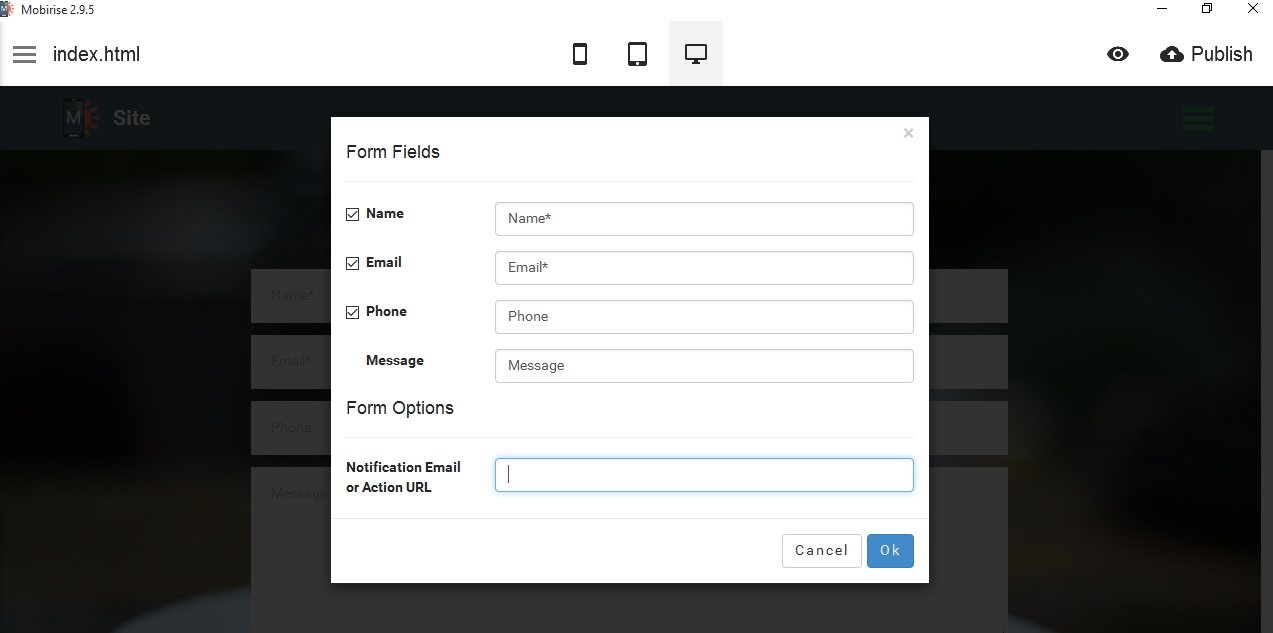Confirm form settings with Ok
The width and height of the screenshot is (1273, 633).
coord(889,550)
